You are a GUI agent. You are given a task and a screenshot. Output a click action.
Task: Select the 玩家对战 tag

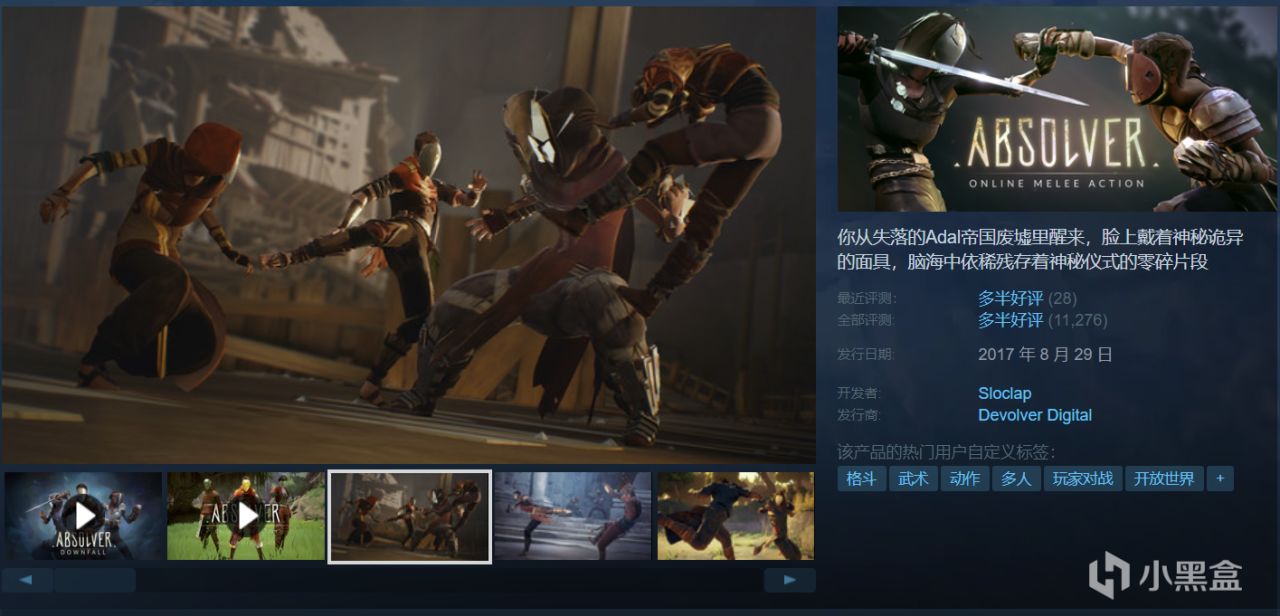point(1083,478)
